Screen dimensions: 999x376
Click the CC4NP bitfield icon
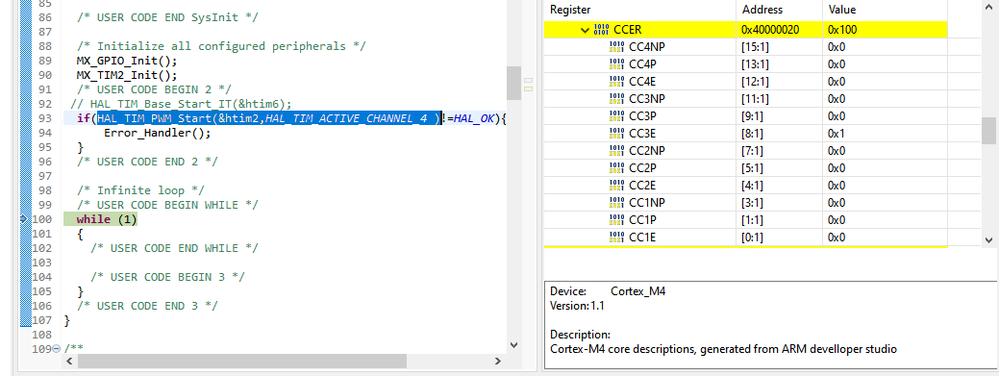617,47
